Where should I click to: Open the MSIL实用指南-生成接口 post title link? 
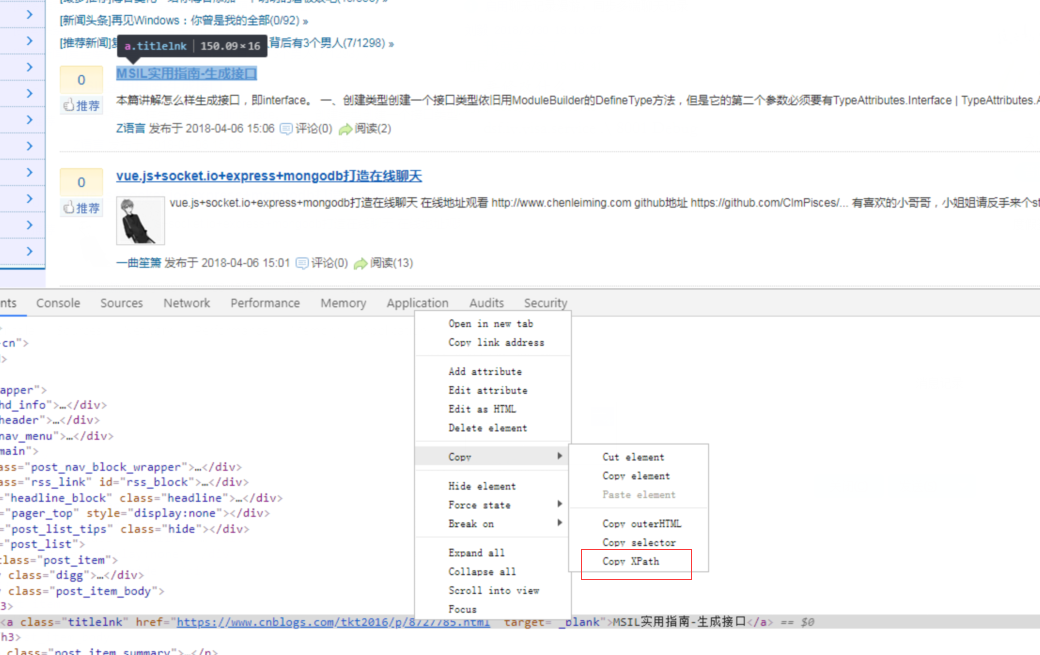coord(186,73)
